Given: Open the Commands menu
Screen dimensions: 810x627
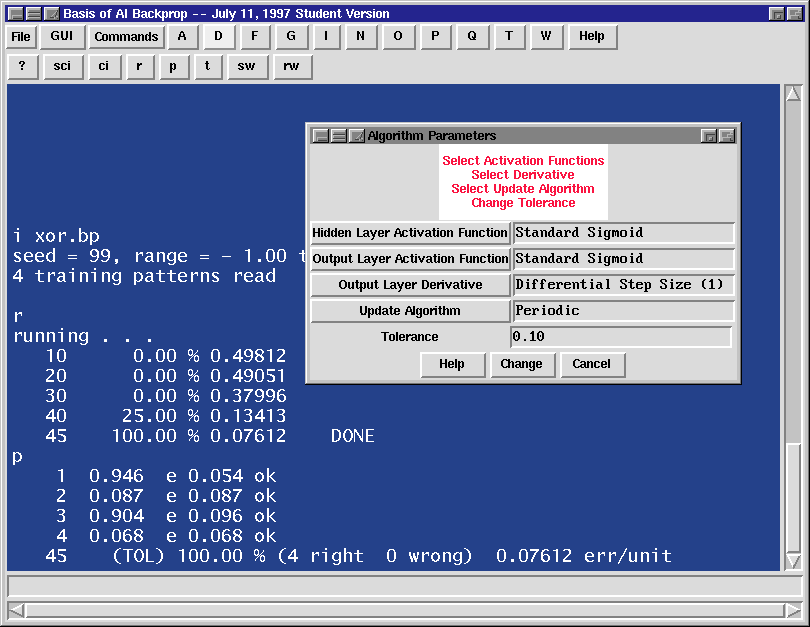Looking at the screenshot, I should pyautogui.click(x=126, y=37).
